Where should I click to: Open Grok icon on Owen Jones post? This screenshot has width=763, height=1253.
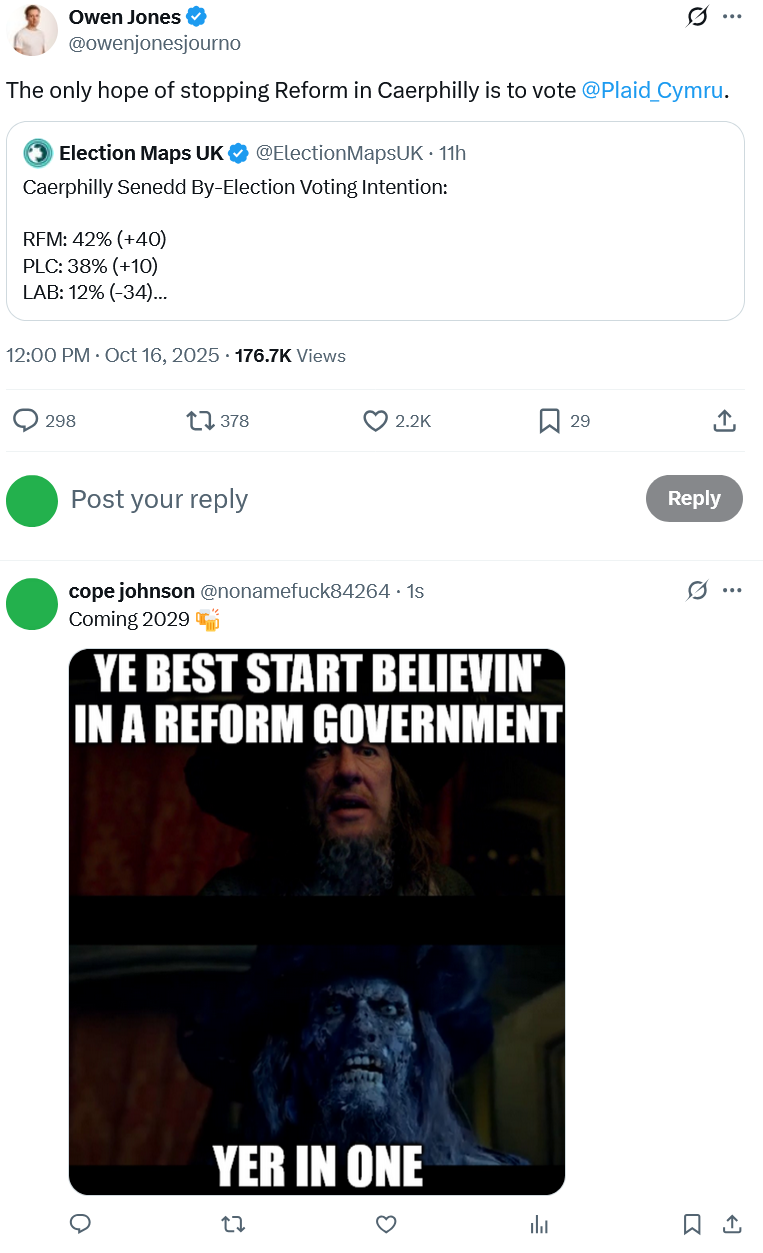[698, 17]
